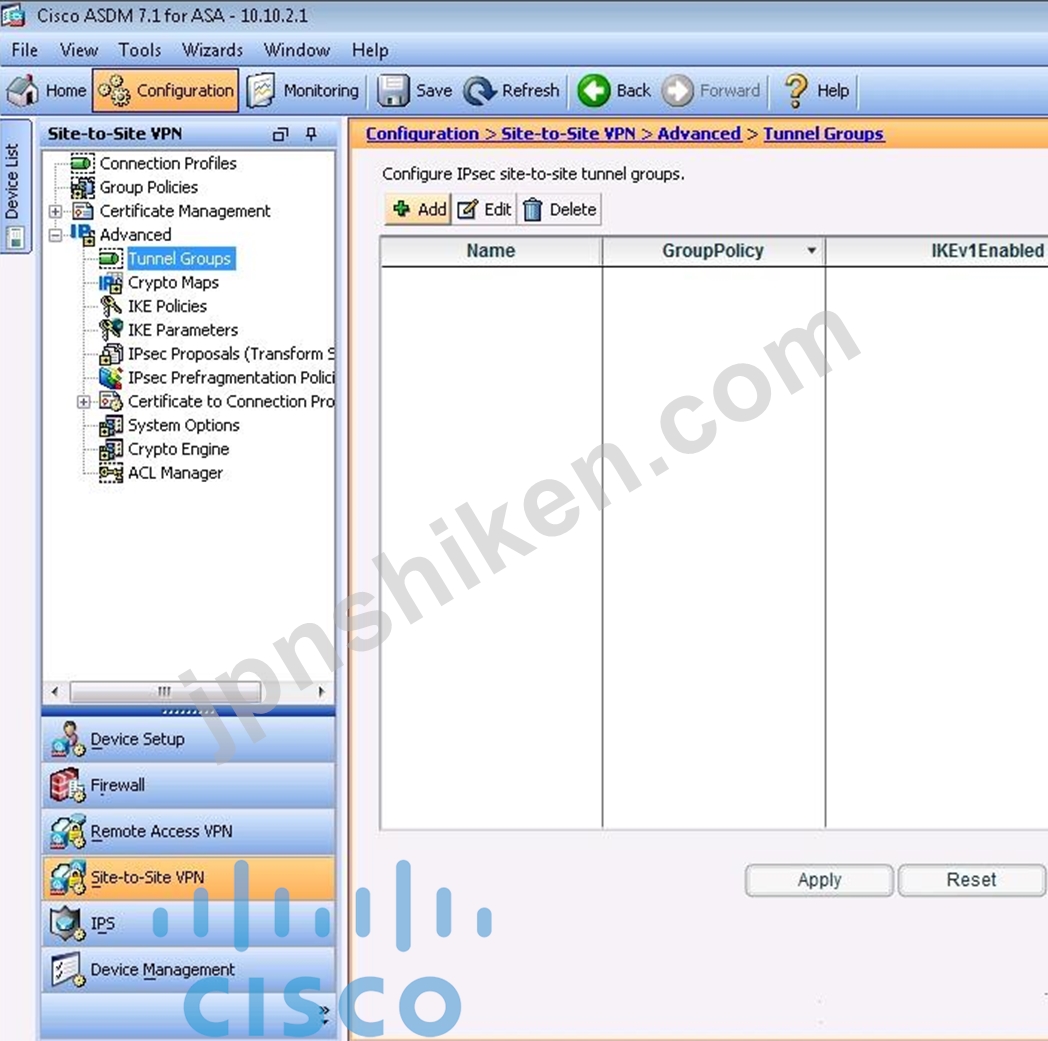Open the Configuration view

click(166, 90)
